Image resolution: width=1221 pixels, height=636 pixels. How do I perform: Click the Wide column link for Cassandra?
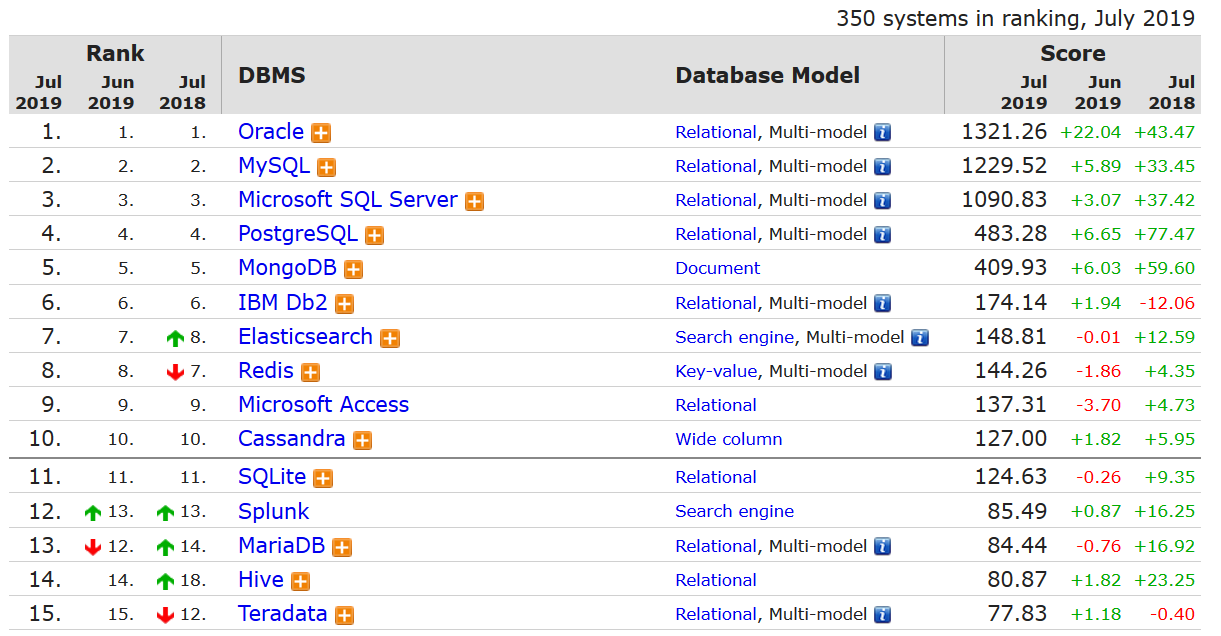tap(729, 439)
